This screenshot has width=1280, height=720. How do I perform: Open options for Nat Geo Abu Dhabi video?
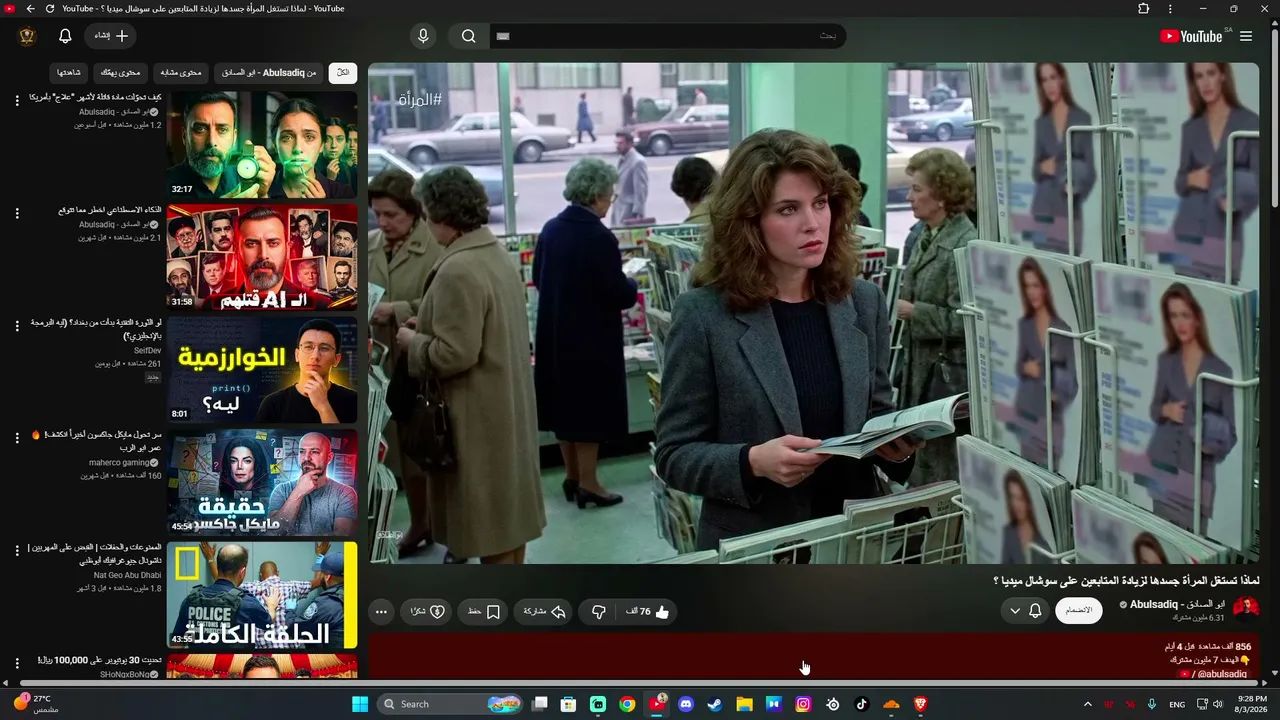[17, 551]
